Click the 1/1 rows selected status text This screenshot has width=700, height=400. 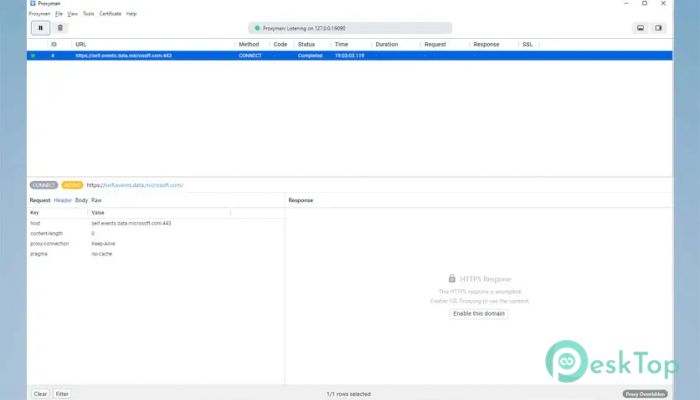(x=349, y=394)
